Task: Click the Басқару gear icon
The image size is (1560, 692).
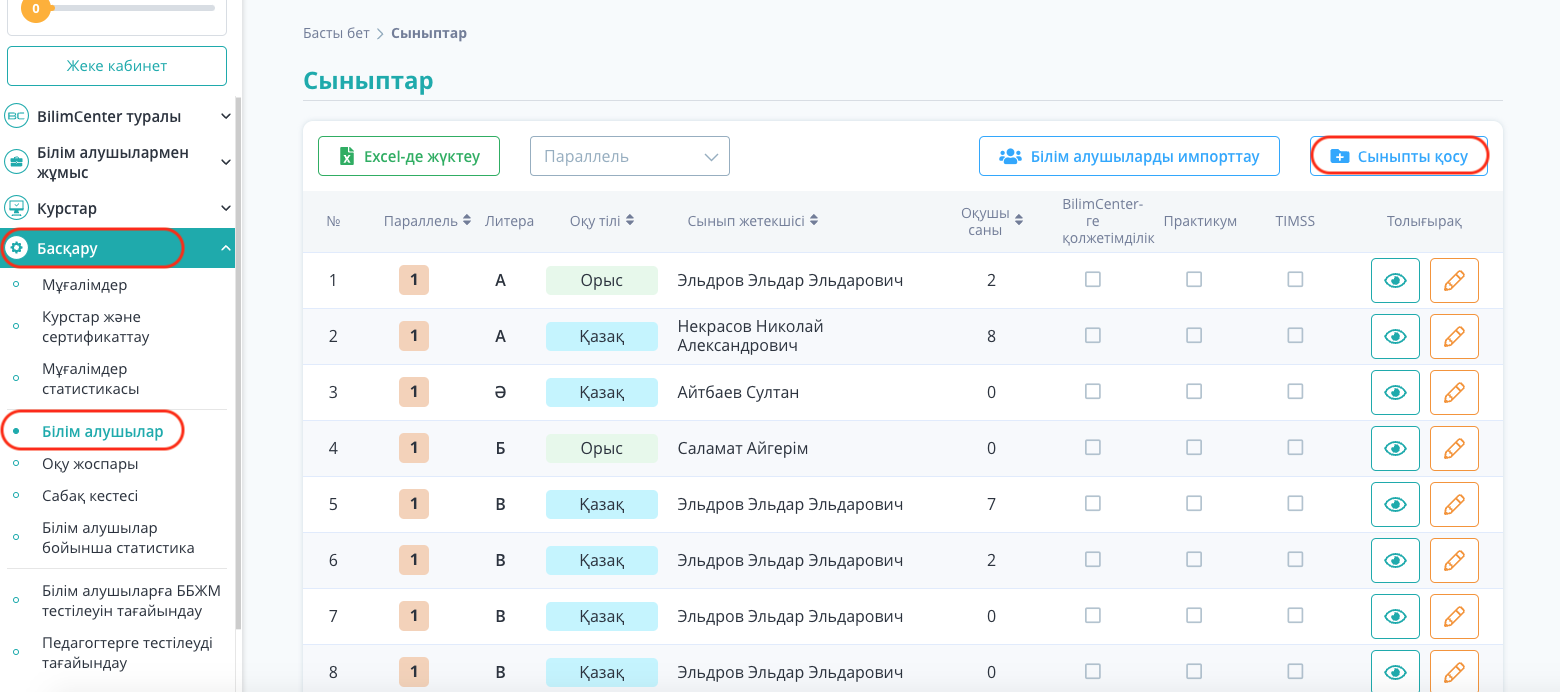Action: pyautogui.click(x=16, y=248)
